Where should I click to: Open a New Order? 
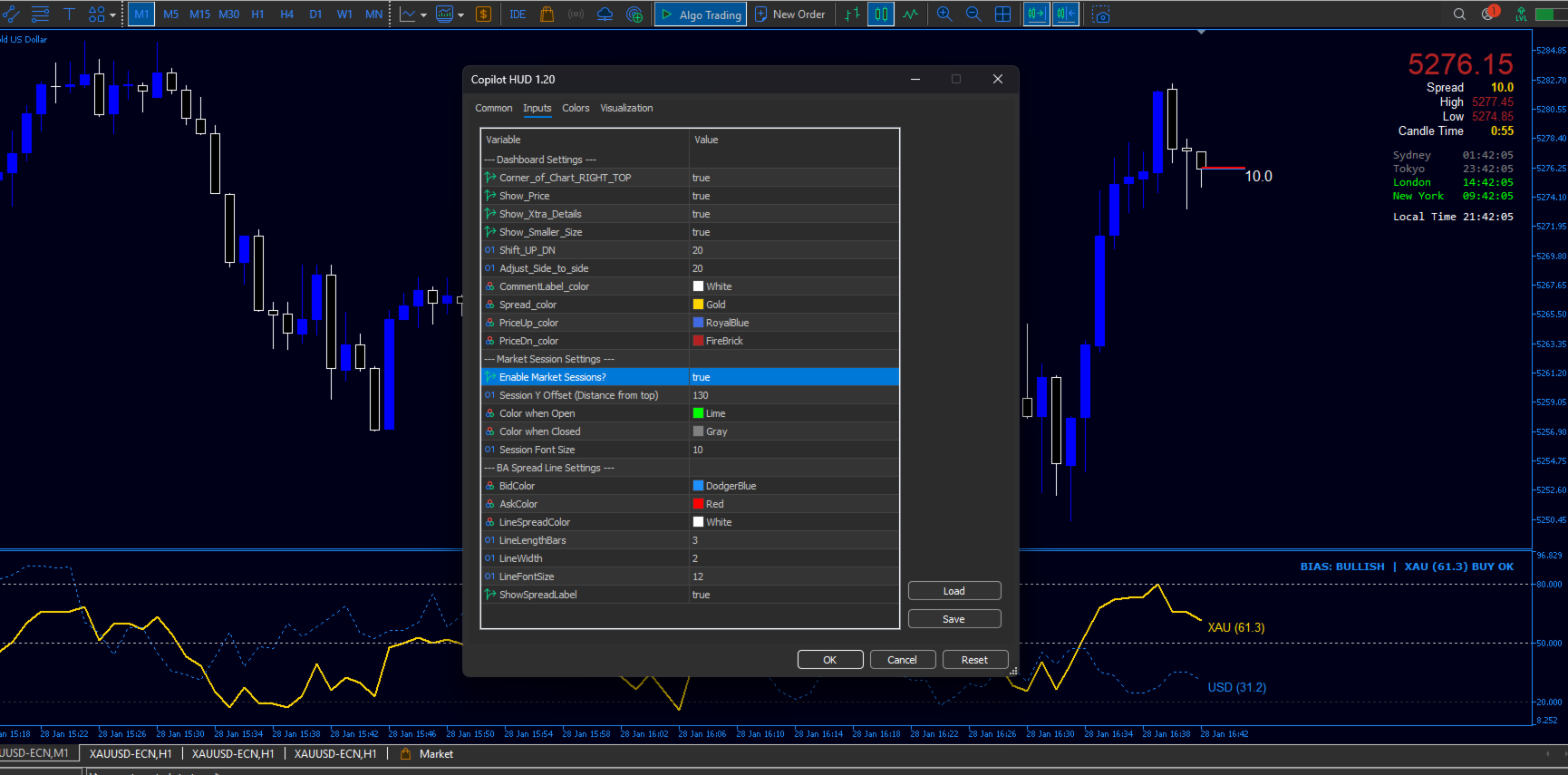coord(789,15)
